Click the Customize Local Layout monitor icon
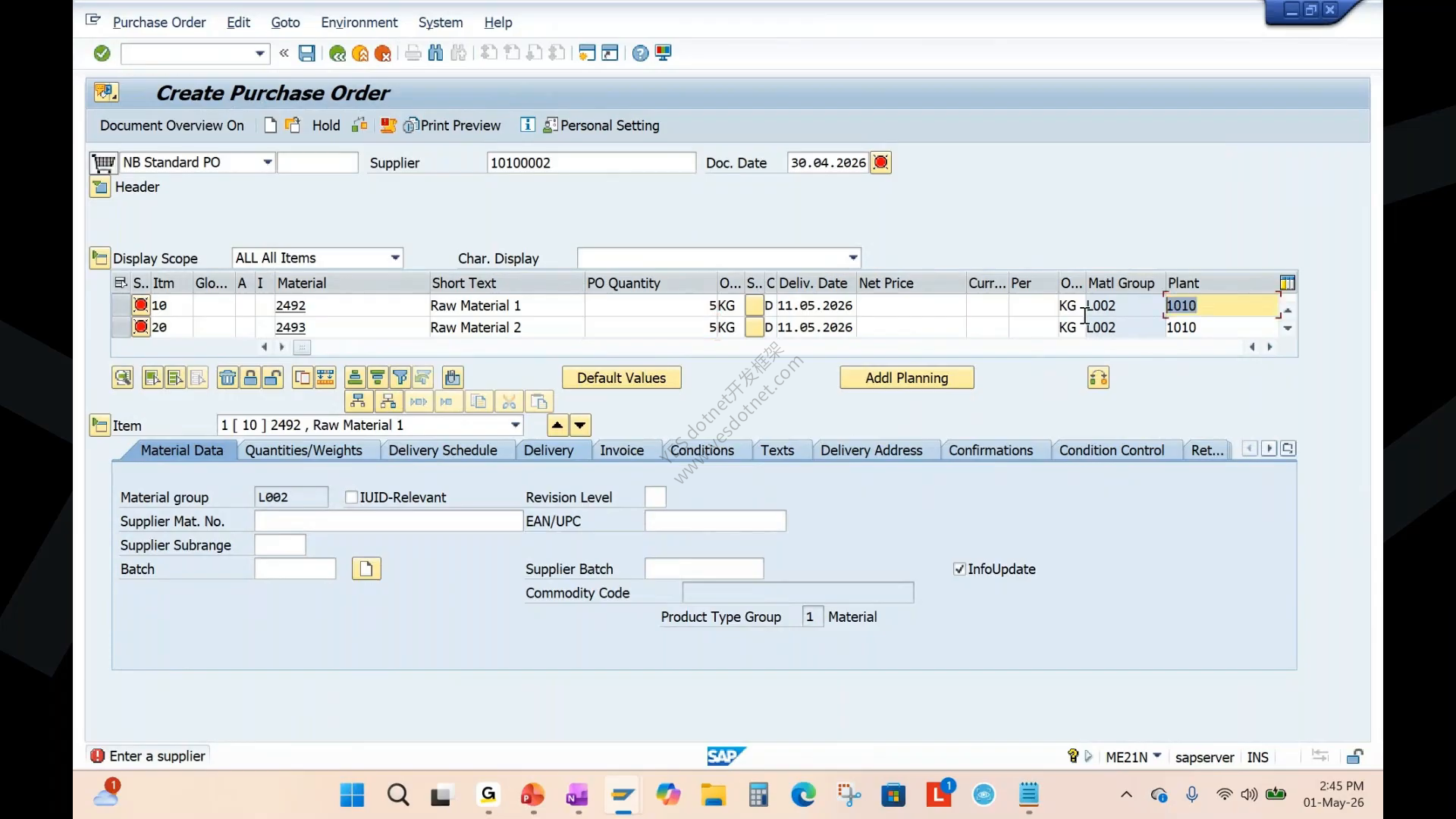The width and height of the screenshot is (1456, 819). click(x=664, y=53)
